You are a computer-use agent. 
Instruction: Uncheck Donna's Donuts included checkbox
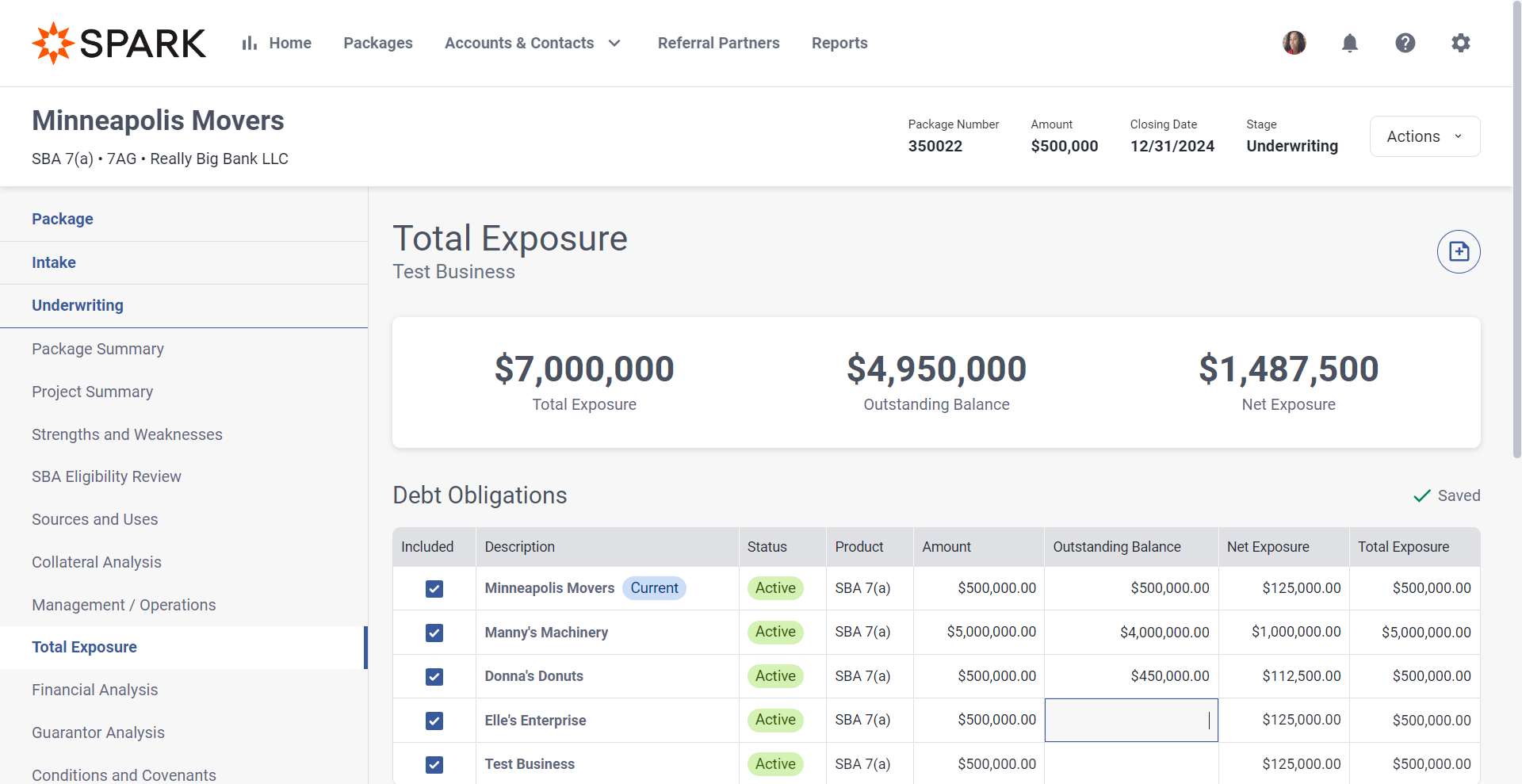point(434,676)
